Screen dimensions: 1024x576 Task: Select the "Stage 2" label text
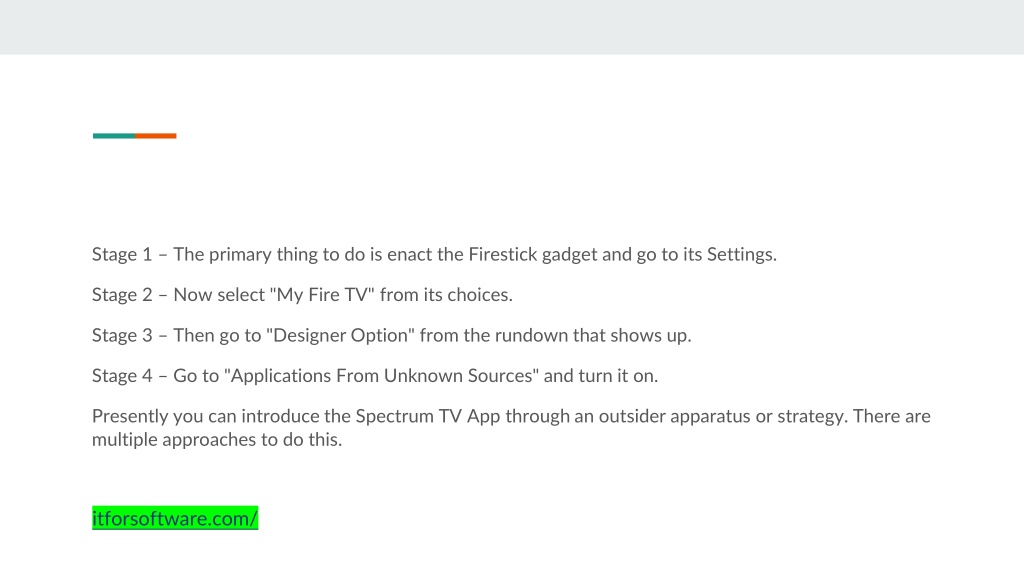122,295
